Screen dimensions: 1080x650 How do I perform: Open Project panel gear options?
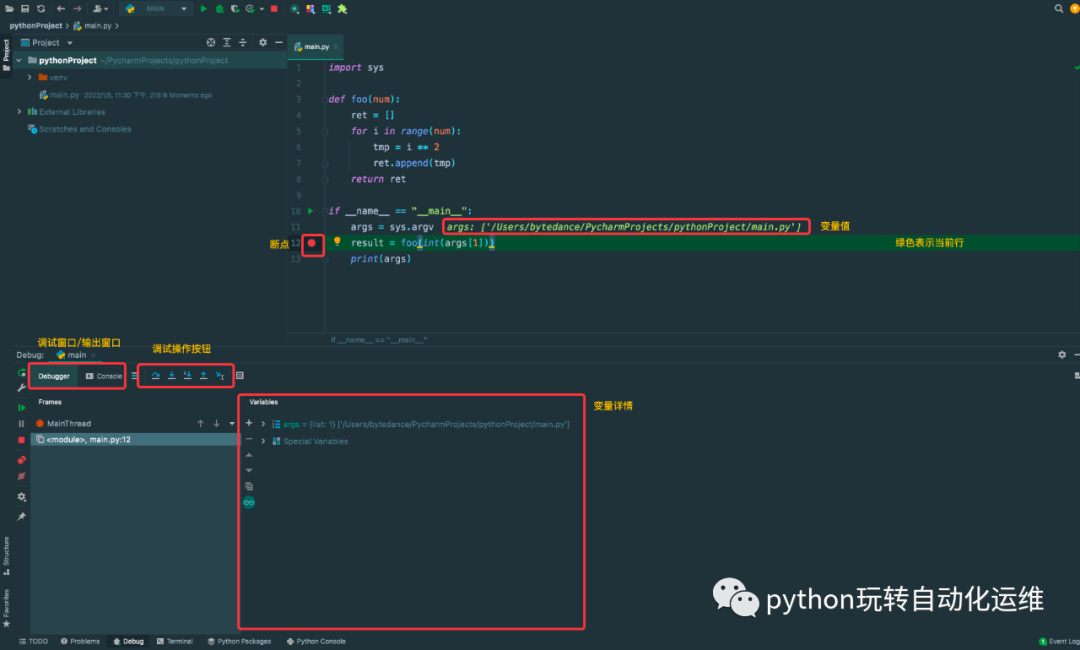(x=262, y=43)
